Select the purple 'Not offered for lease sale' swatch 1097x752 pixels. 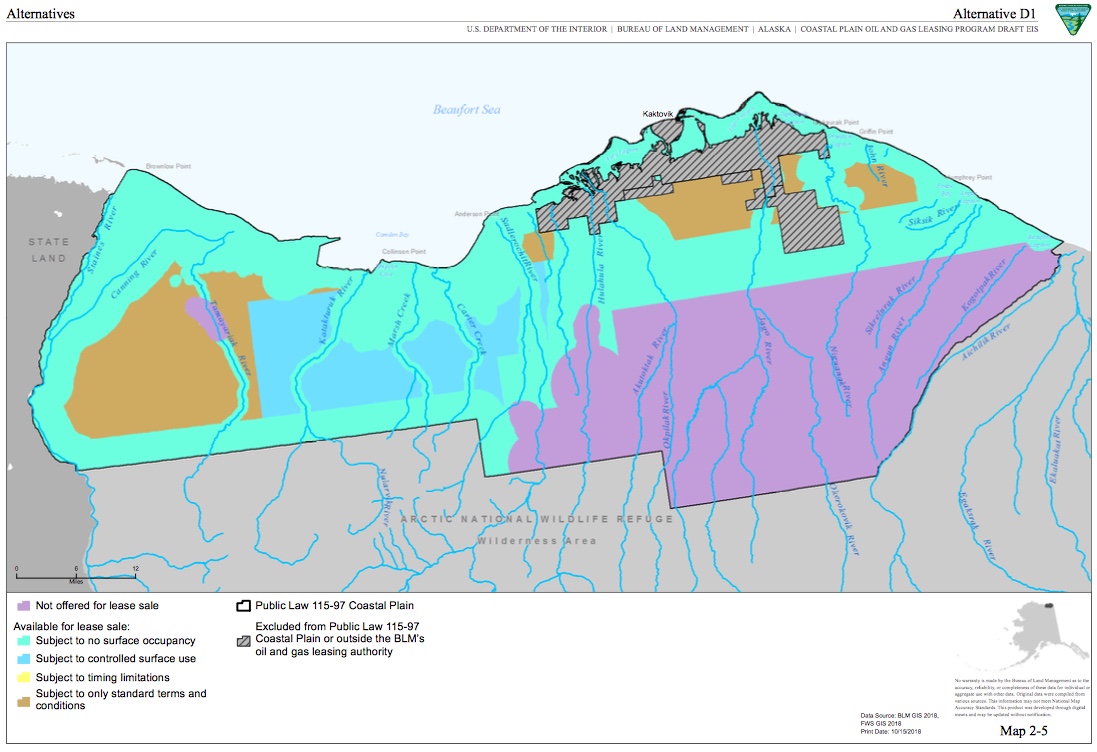pyautogui.click(x=23, y=605)
